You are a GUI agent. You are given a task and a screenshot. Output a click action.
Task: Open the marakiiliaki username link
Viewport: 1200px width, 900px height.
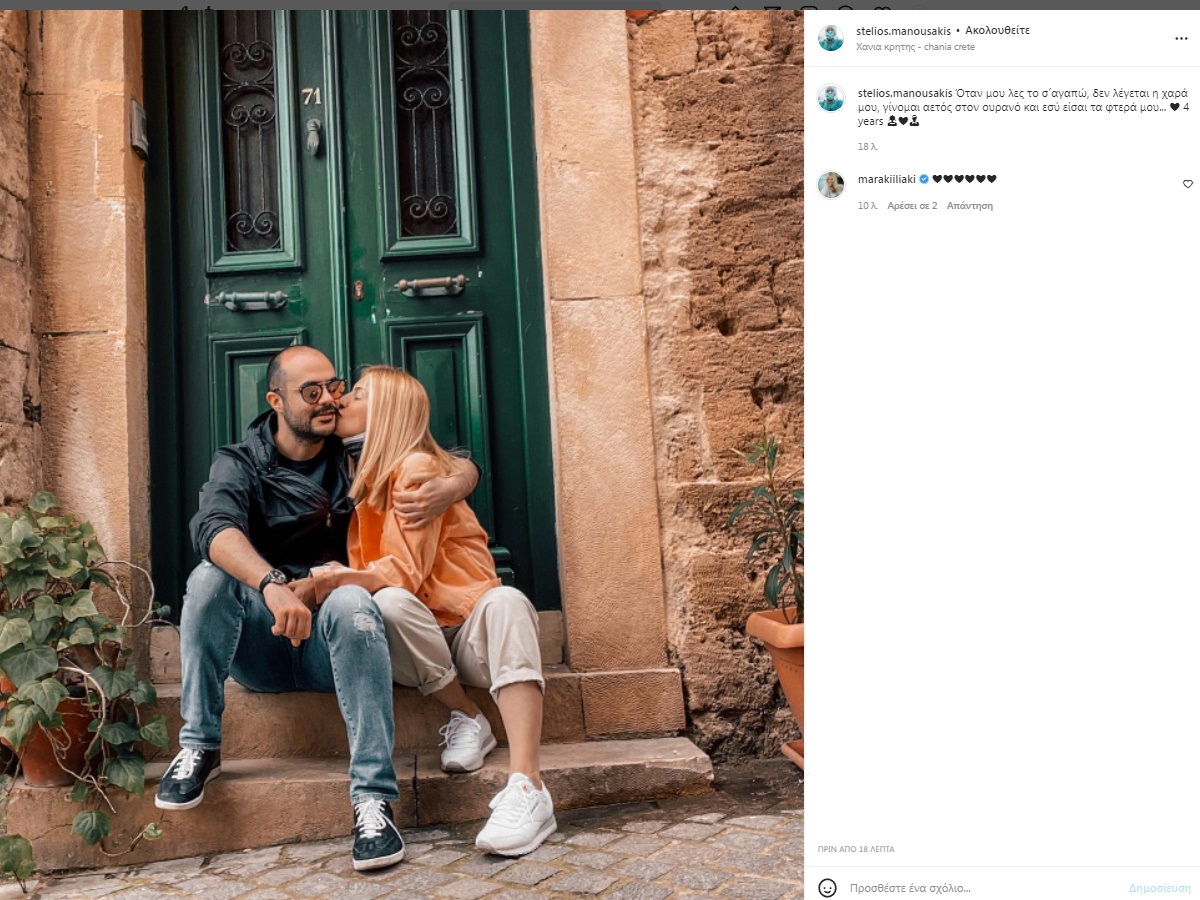[x=887, y=179]
